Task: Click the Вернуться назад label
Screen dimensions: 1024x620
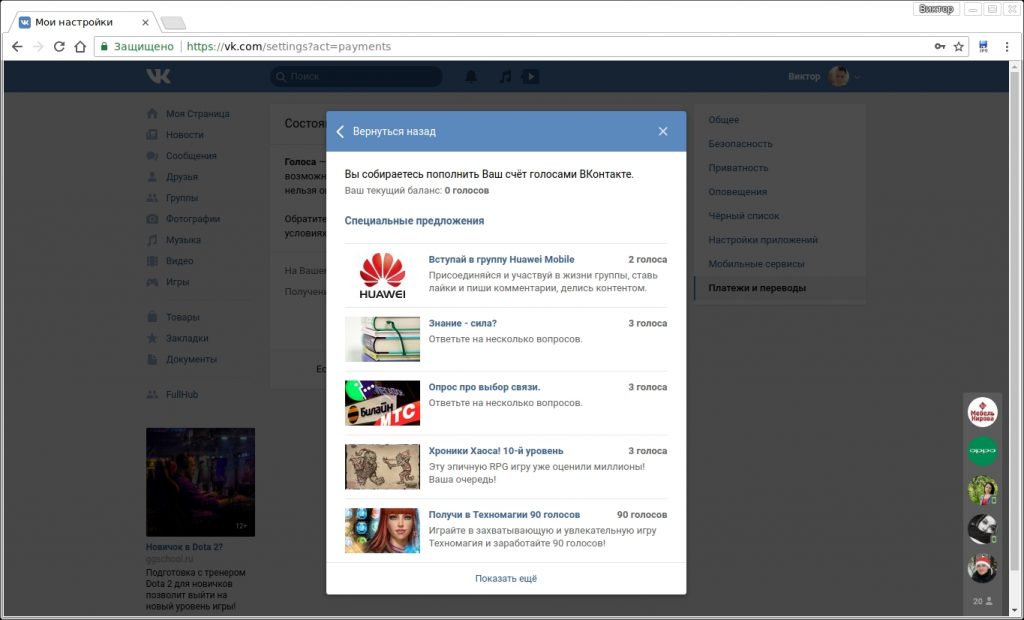Action: point(394,131)
